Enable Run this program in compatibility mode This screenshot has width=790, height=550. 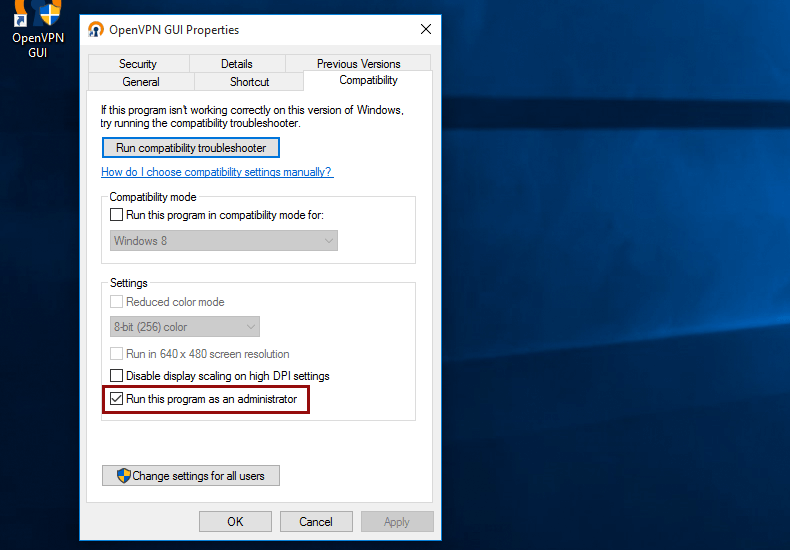[117, 215]
